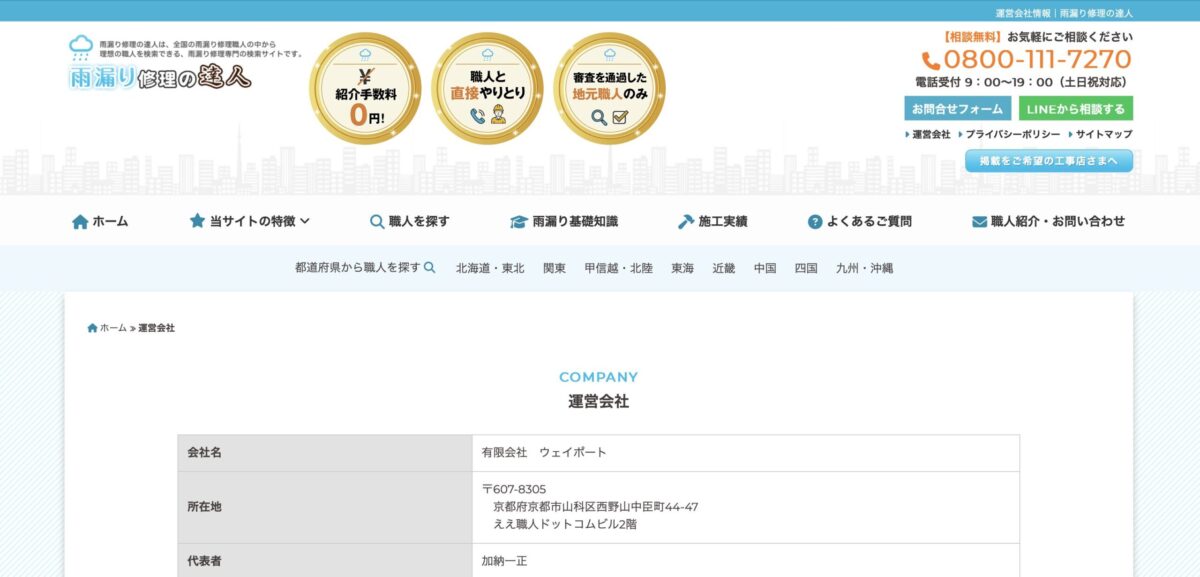Click 掲載をご希望の工事店さまへ button
This screenshot has width=1200, height=577.
pos(1048,161)
